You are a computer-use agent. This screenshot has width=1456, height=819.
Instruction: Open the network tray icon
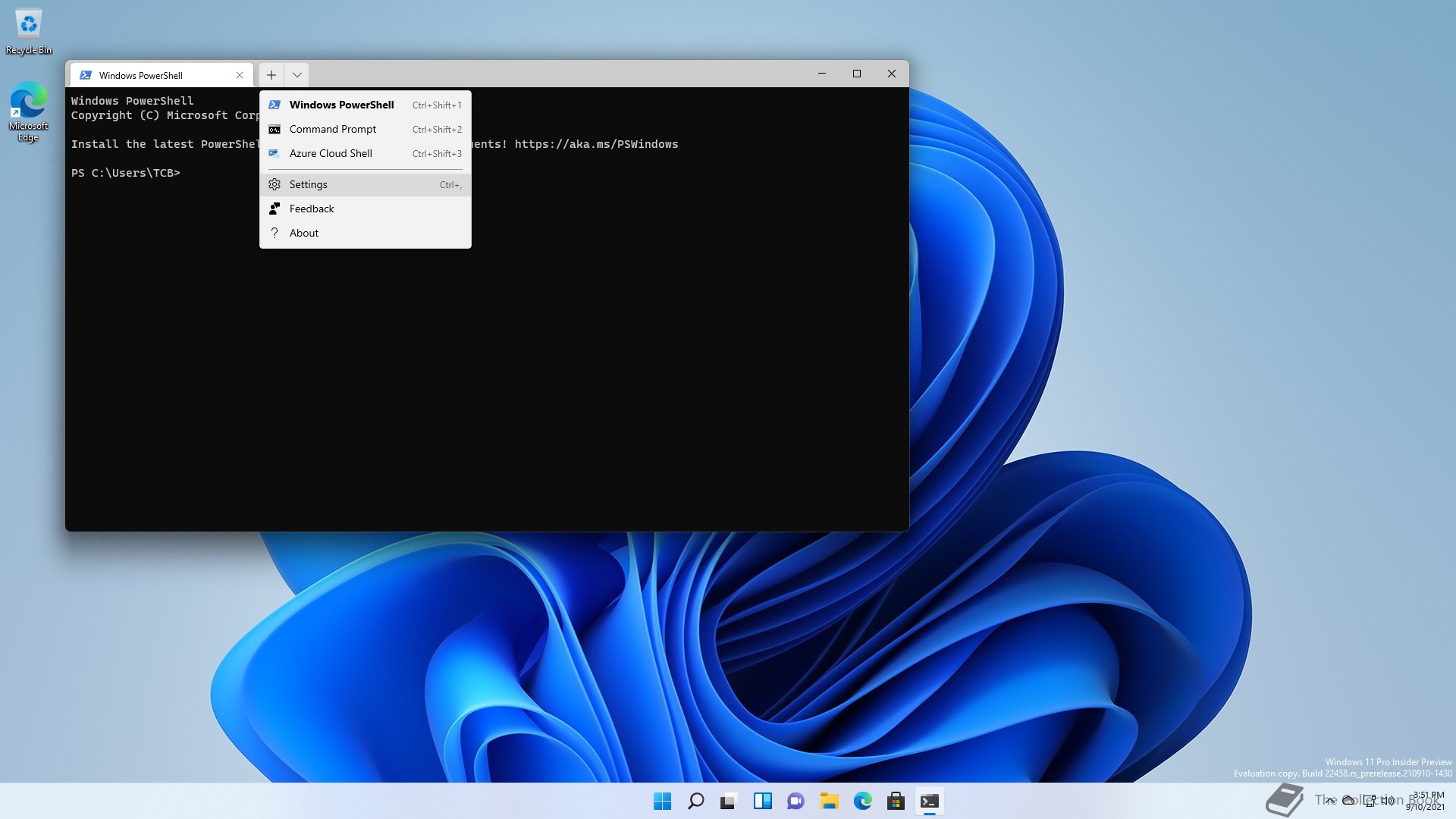(1370, 800)
